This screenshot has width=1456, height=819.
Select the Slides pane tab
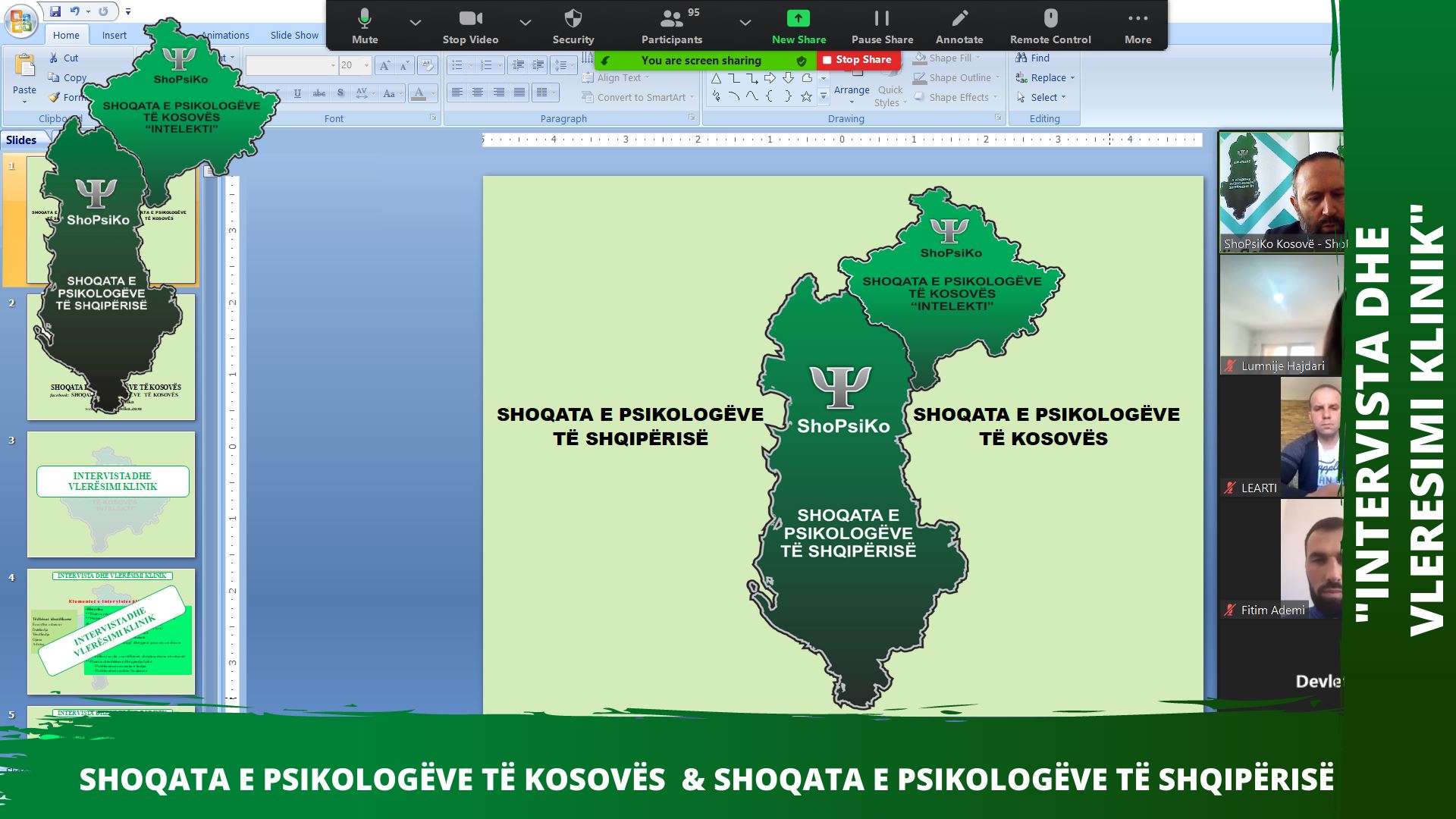[x=21, y=140]
